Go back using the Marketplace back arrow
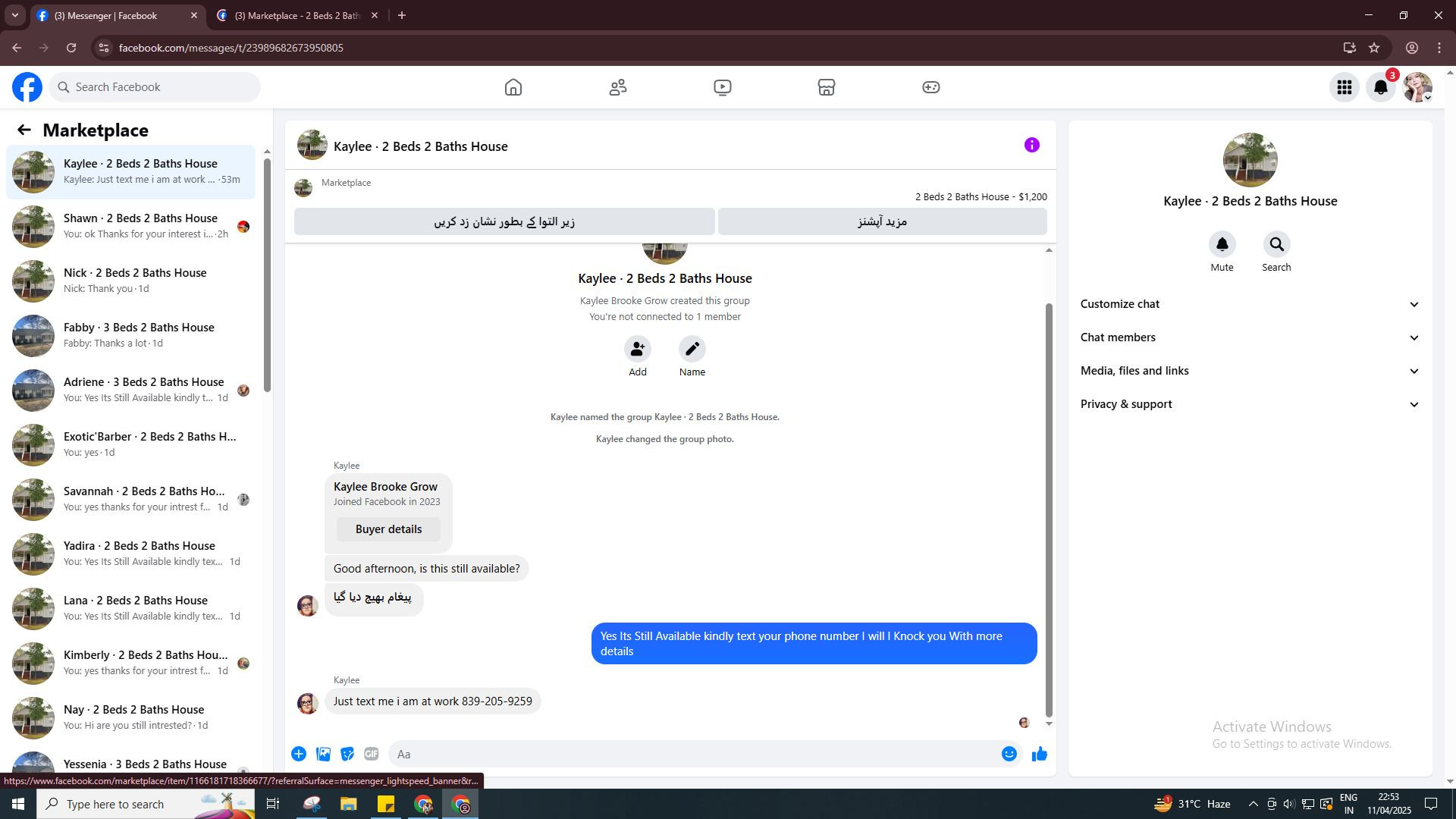Screen dimensions: 1456x819 click(x=24, y=130)
